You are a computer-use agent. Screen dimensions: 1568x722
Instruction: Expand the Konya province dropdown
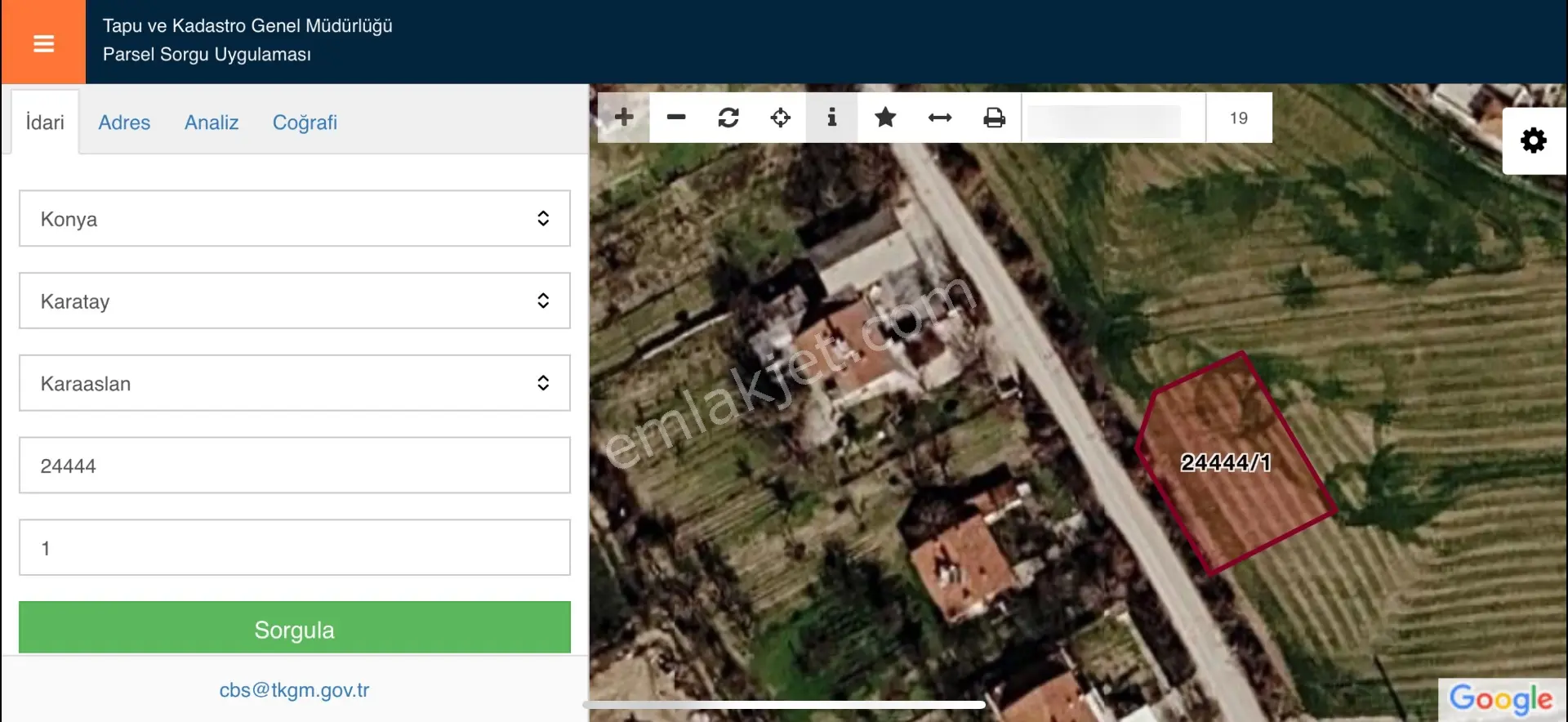(295, 218)
